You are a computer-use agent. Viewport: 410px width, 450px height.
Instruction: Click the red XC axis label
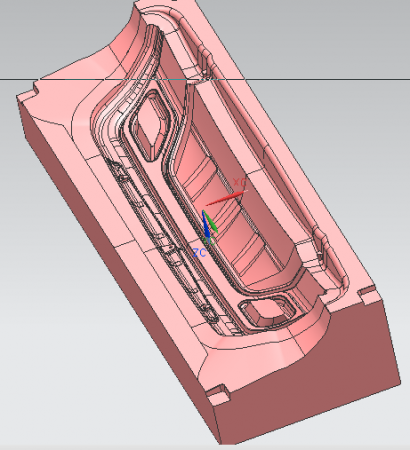pyautogui.click(x=240, y=182)
